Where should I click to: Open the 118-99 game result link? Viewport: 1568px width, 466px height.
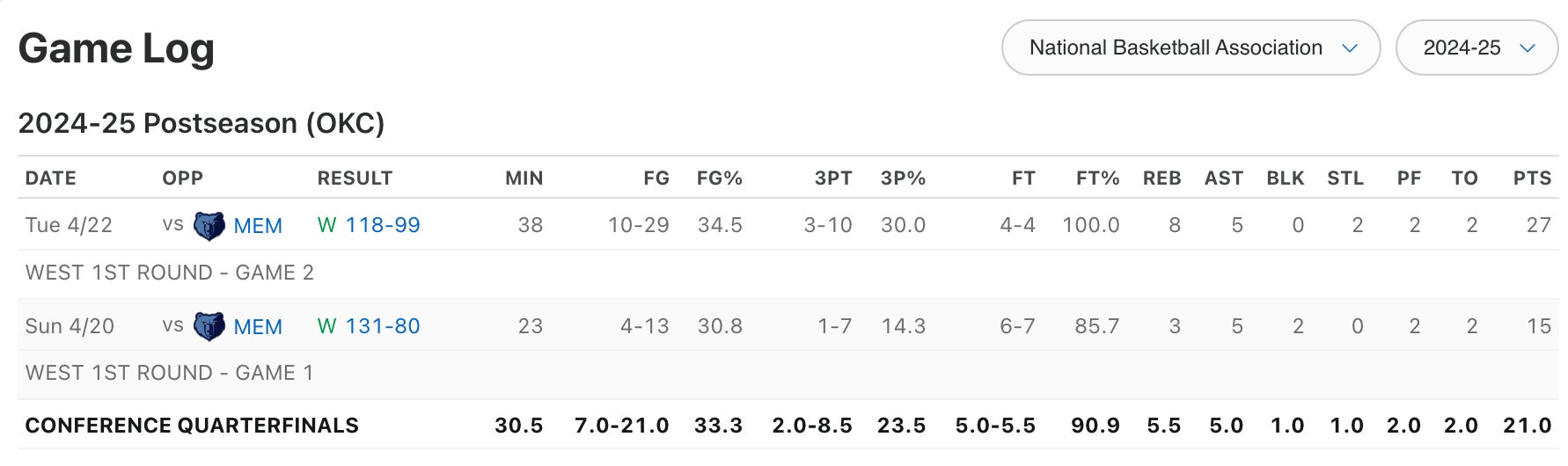382,225
